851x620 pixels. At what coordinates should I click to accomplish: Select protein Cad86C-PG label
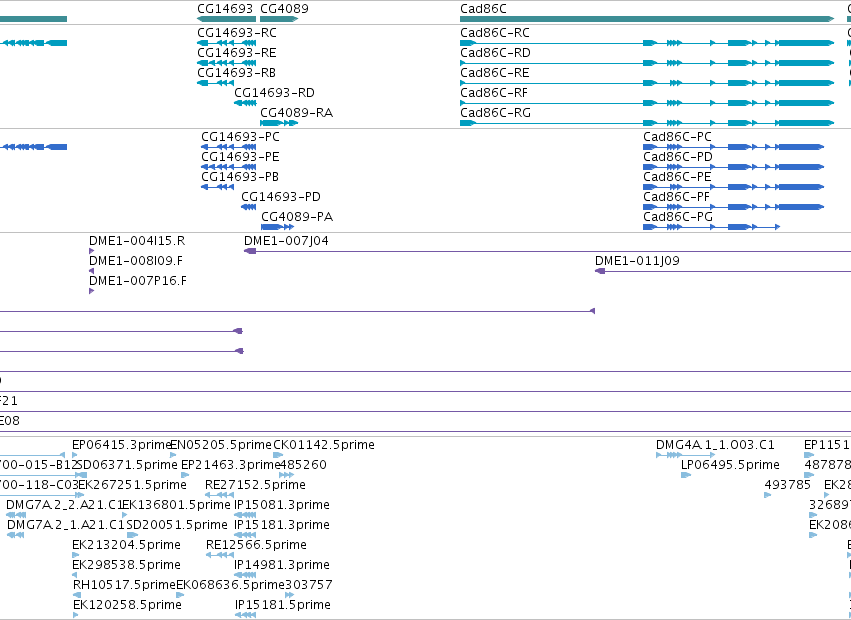pyautogui.click(x=678, y=217)
